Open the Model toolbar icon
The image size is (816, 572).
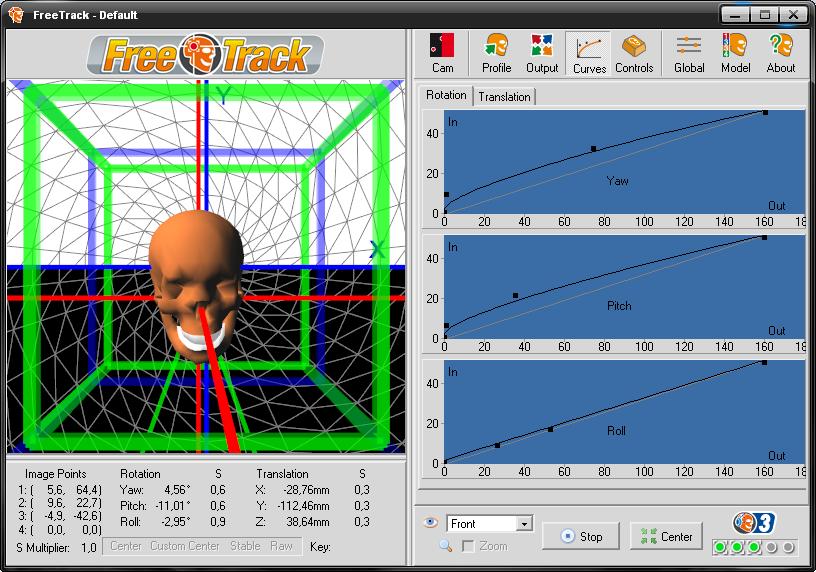tap(735, 53)
